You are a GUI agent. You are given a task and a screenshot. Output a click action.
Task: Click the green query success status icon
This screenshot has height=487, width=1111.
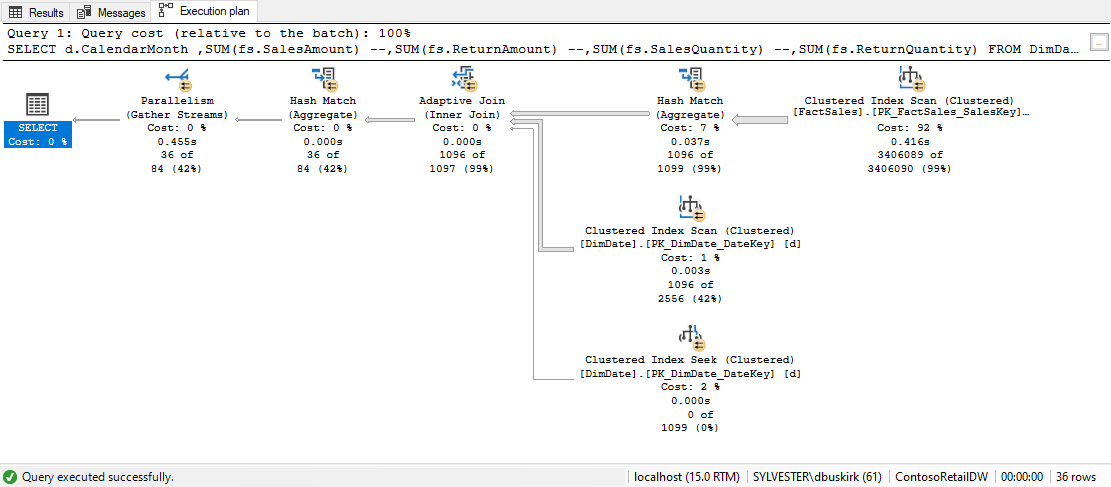click(x=10, y=477)
